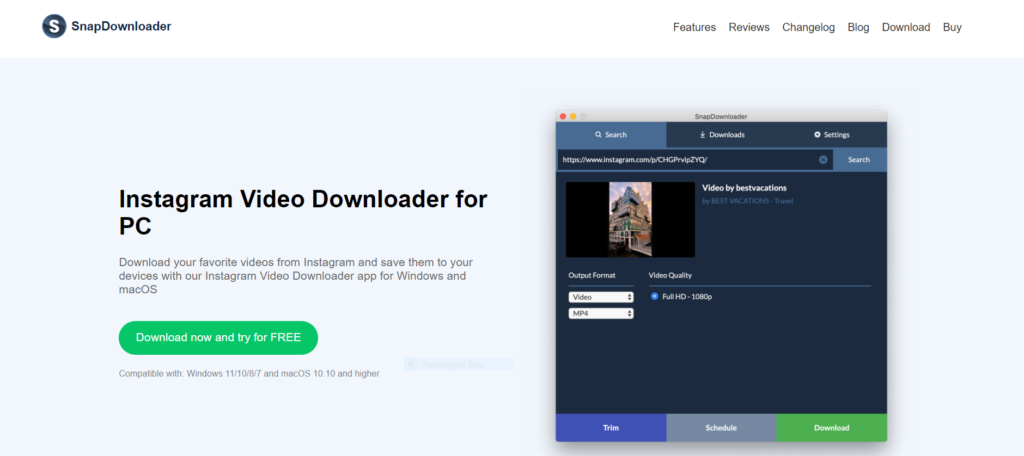Click the 'Compatible with: Windows 11/10/8/7' text
Screen dimensions: 1024x456
pyautogui.click(x=249, y=374)
